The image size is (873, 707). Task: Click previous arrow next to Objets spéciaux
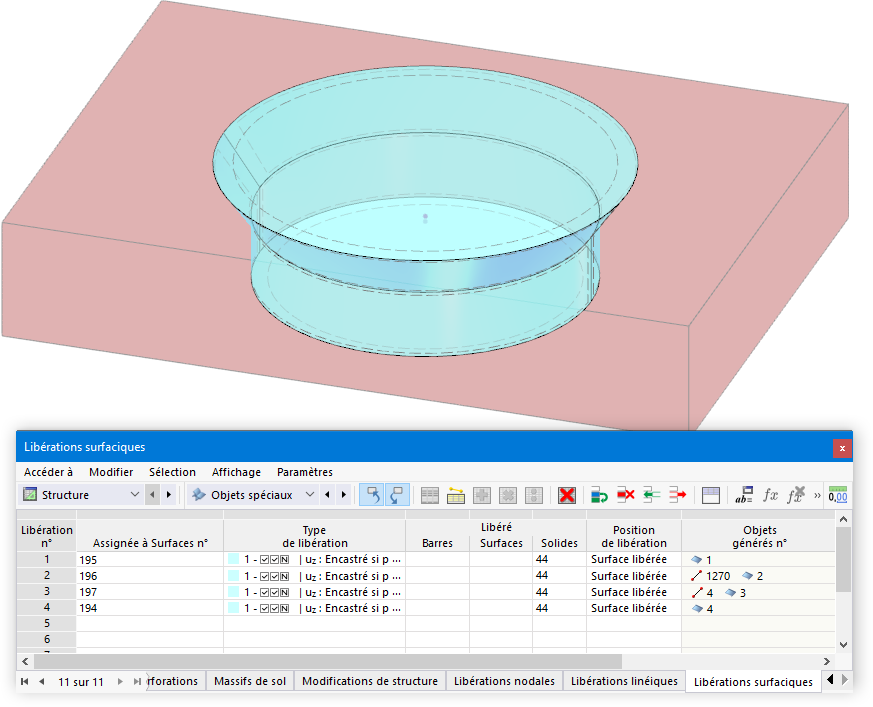point(327,495)
